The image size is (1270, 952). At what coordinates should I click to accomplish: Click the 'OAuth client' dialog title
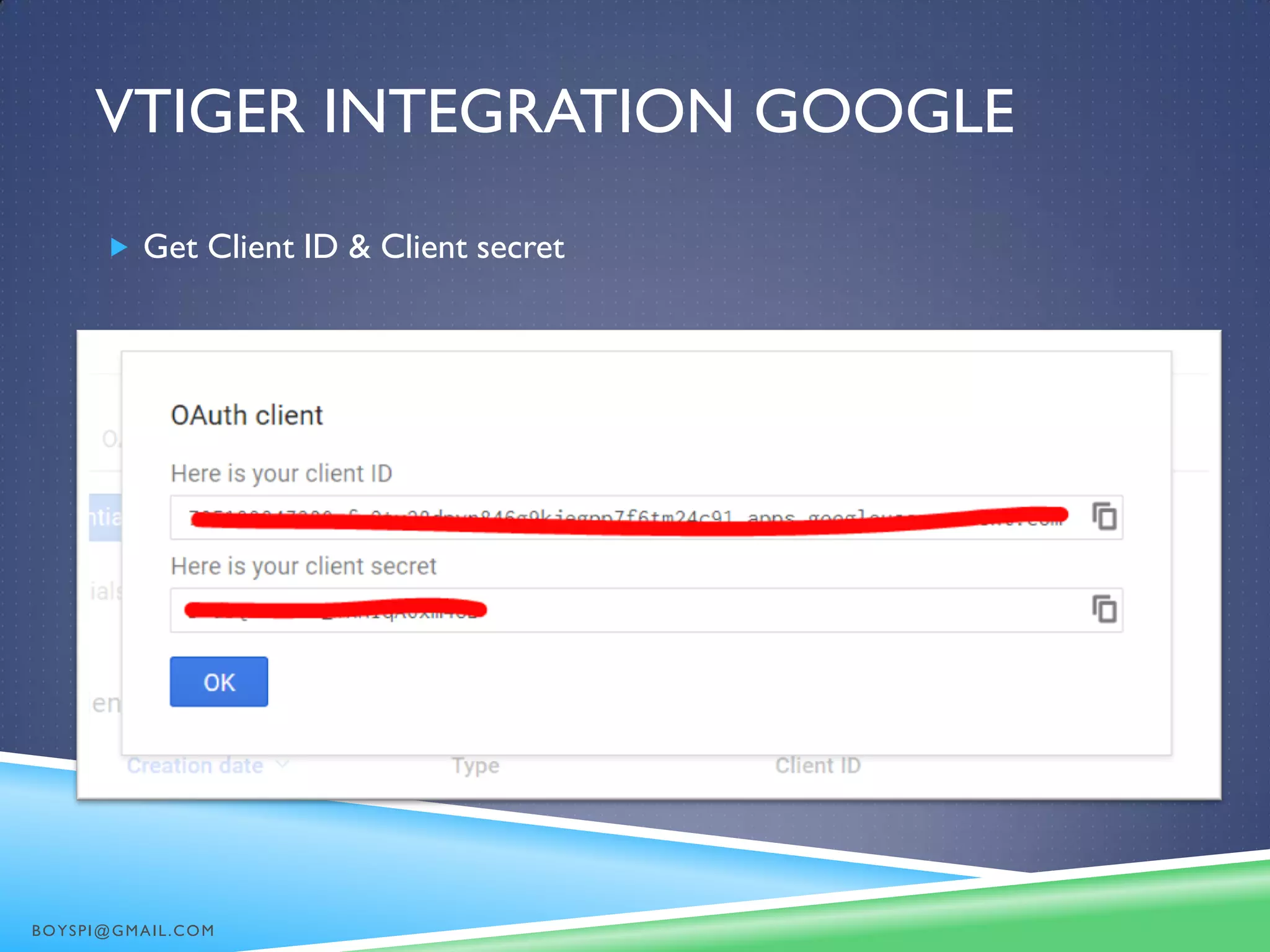[247, 415]
